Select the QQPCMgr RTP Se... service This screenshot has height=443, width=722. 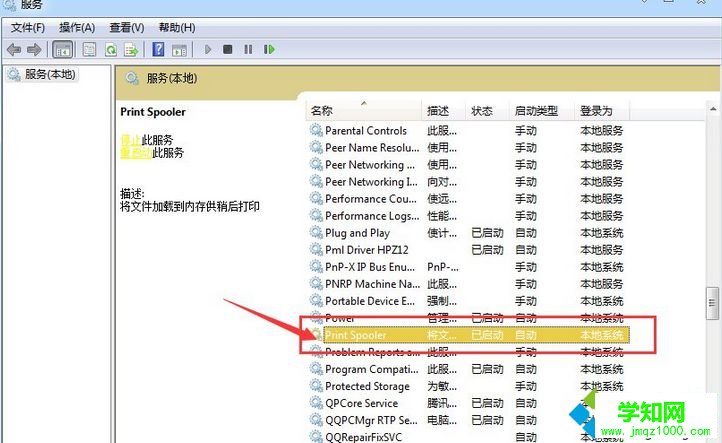point(468,420)
